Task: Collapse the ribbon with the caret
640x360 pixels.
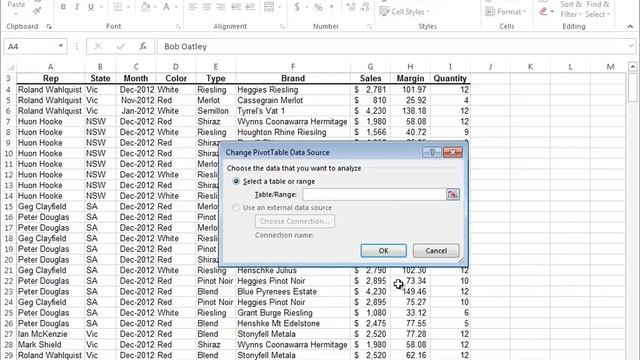Action: point(630,27)
